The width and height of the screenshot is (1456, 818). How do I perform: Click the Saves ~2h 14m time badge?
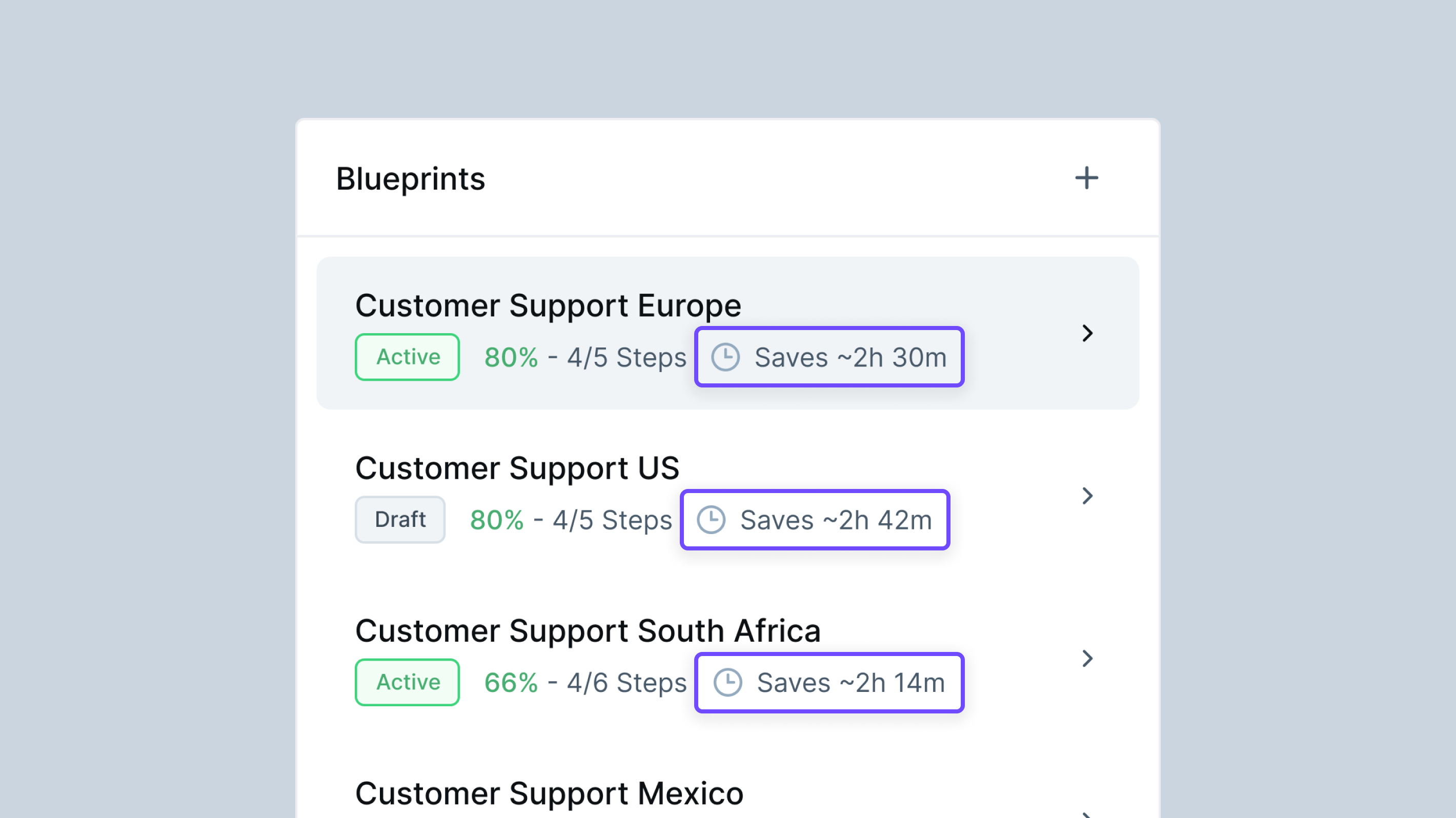[x=828, y=682]
